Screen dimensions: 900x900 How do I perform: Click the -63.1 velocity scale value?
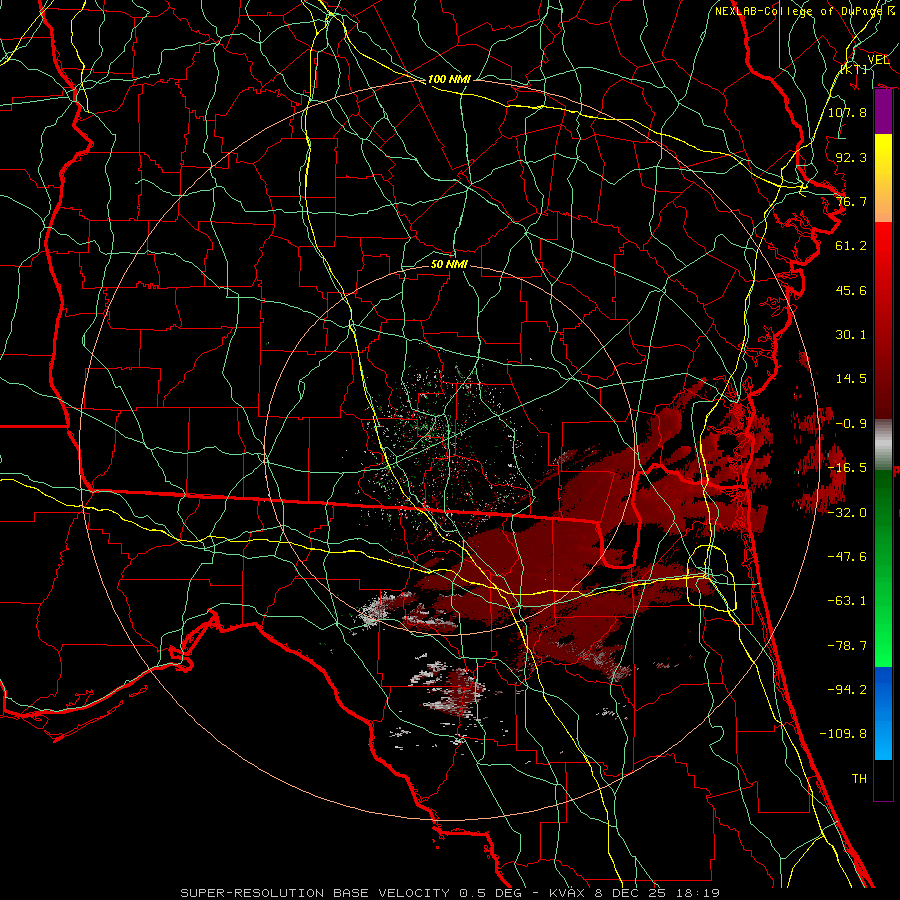click(847, 600)
